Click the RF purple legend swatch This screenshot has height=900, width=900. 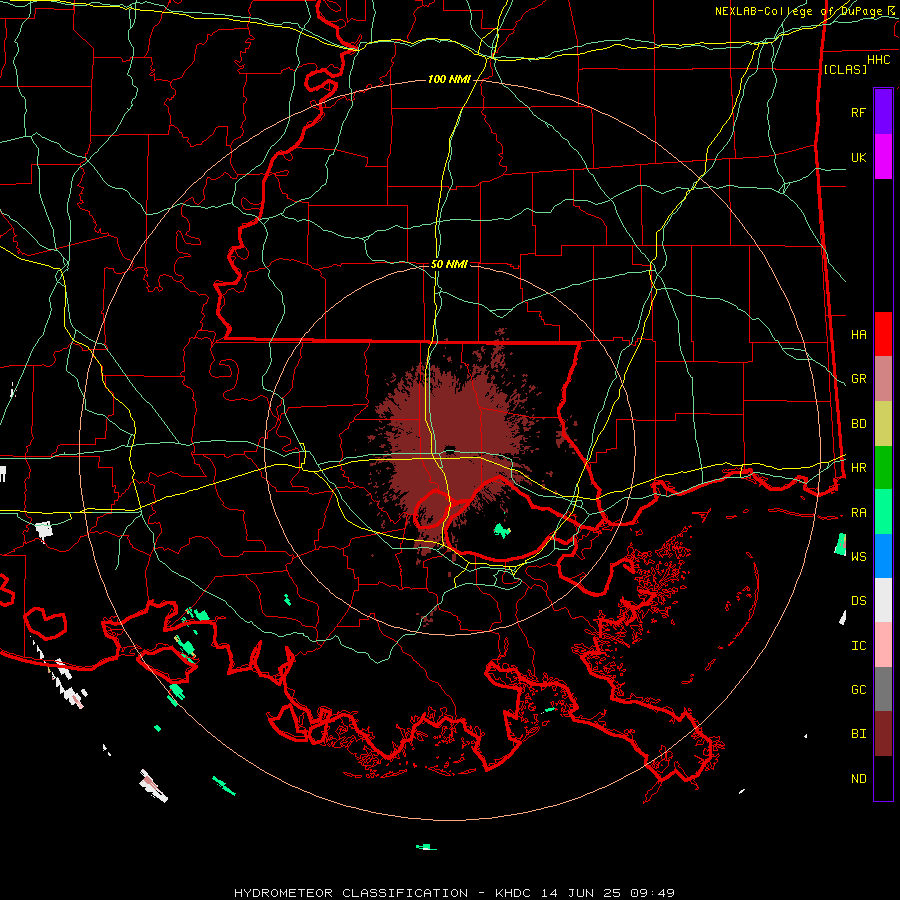[883, 111]
